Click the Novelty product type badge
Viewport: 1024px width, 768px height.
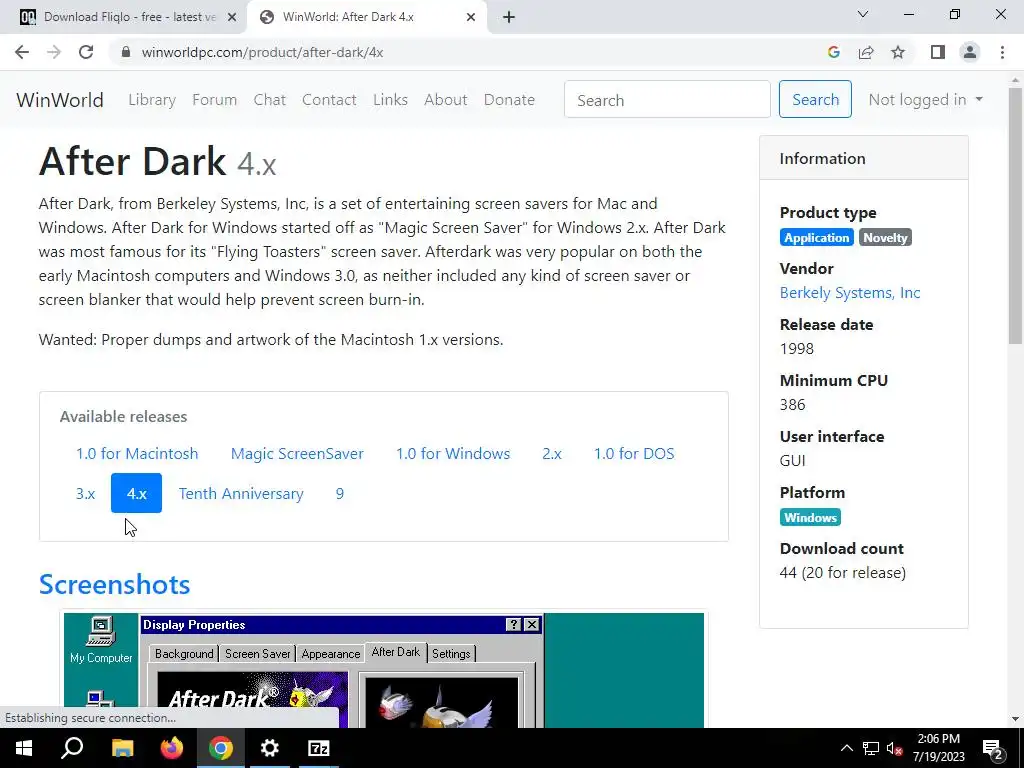tap(885, 238)
